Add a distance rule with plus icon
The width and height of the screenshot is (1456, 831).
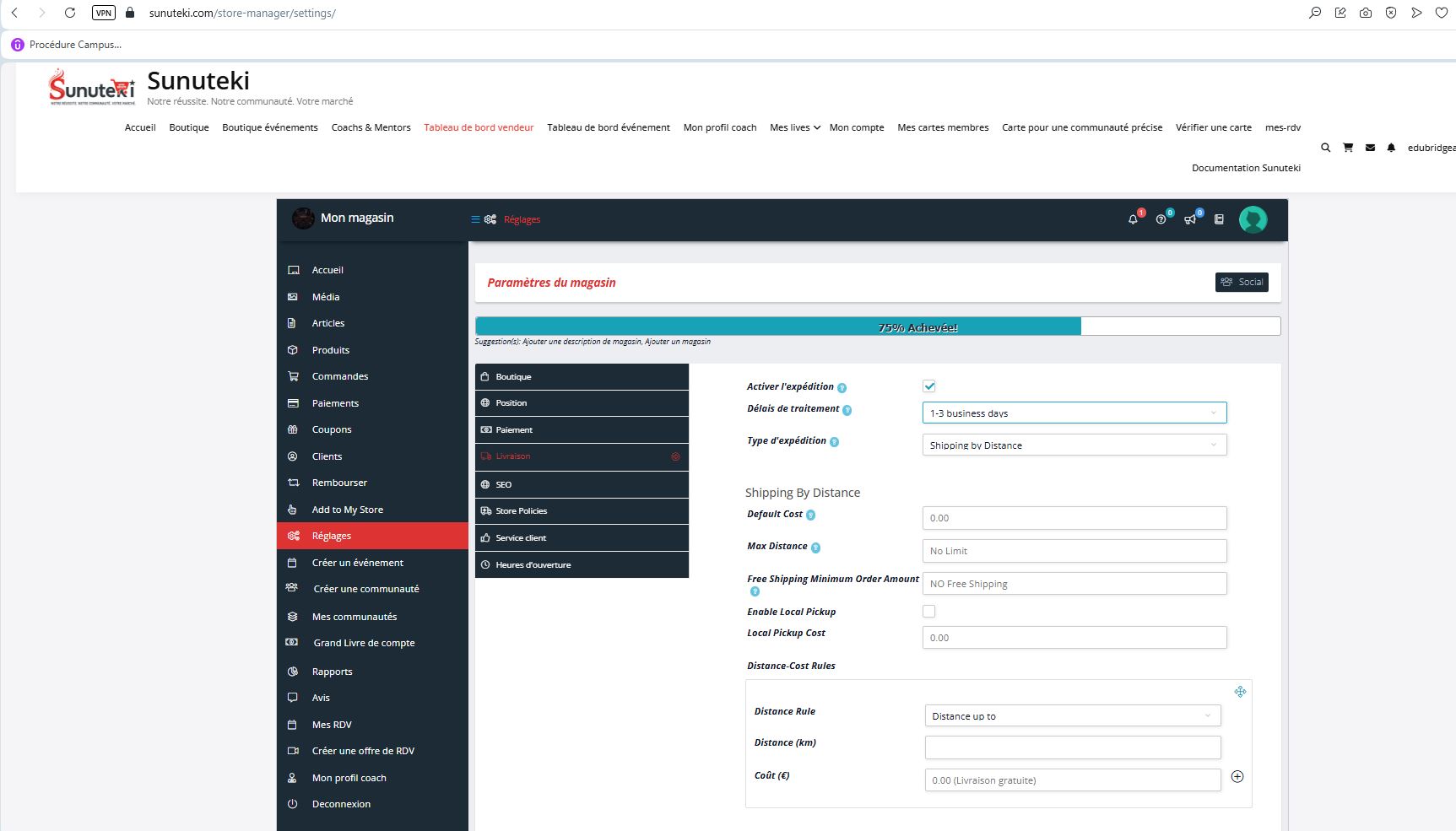tap(1237, 777)
